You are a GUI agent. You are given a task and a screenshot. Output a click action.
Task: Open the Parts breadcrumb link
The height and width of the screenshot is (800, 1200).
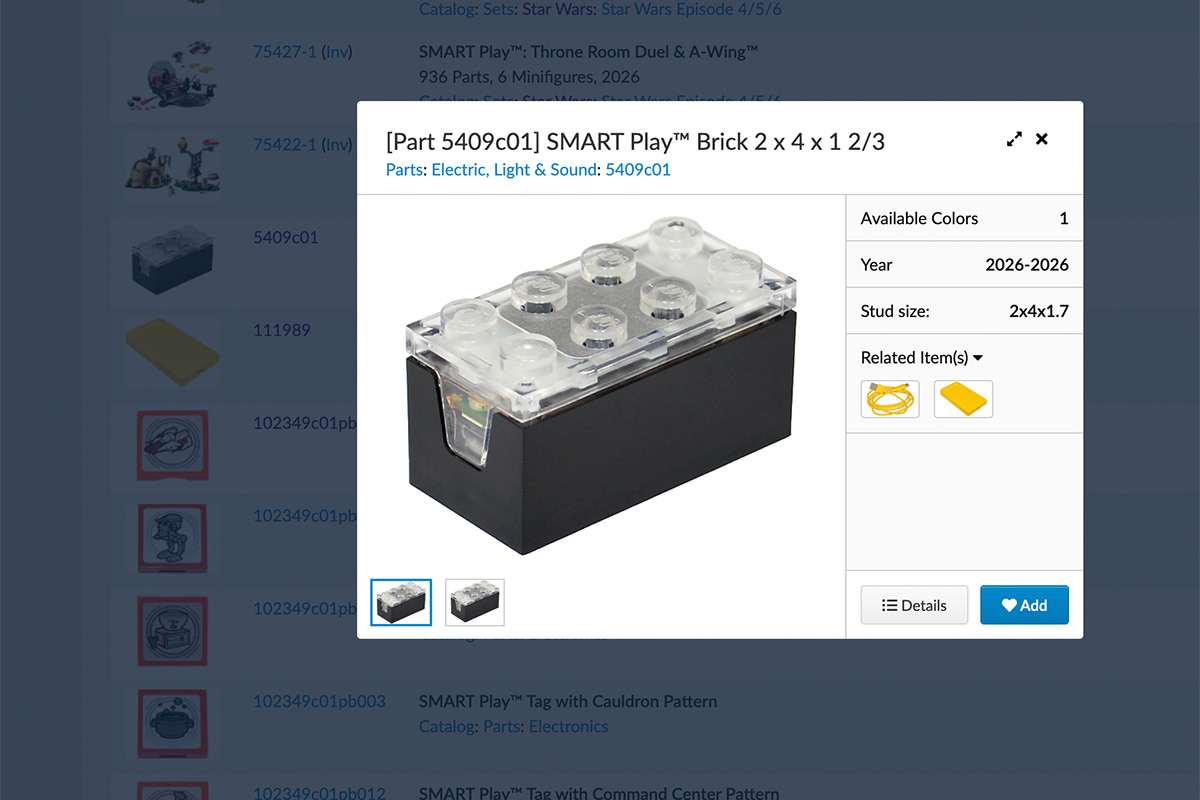pos(404,170)
